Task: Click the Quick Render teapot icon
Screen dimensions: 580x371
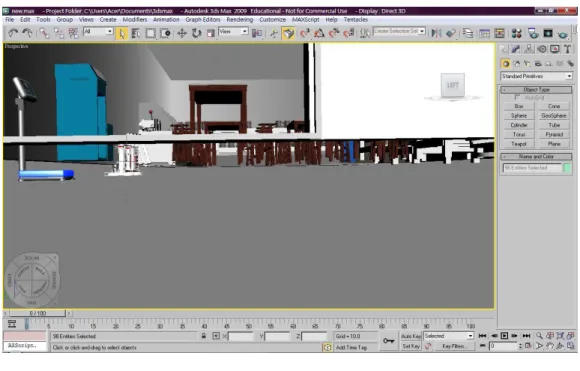Action: click(563, 34)
